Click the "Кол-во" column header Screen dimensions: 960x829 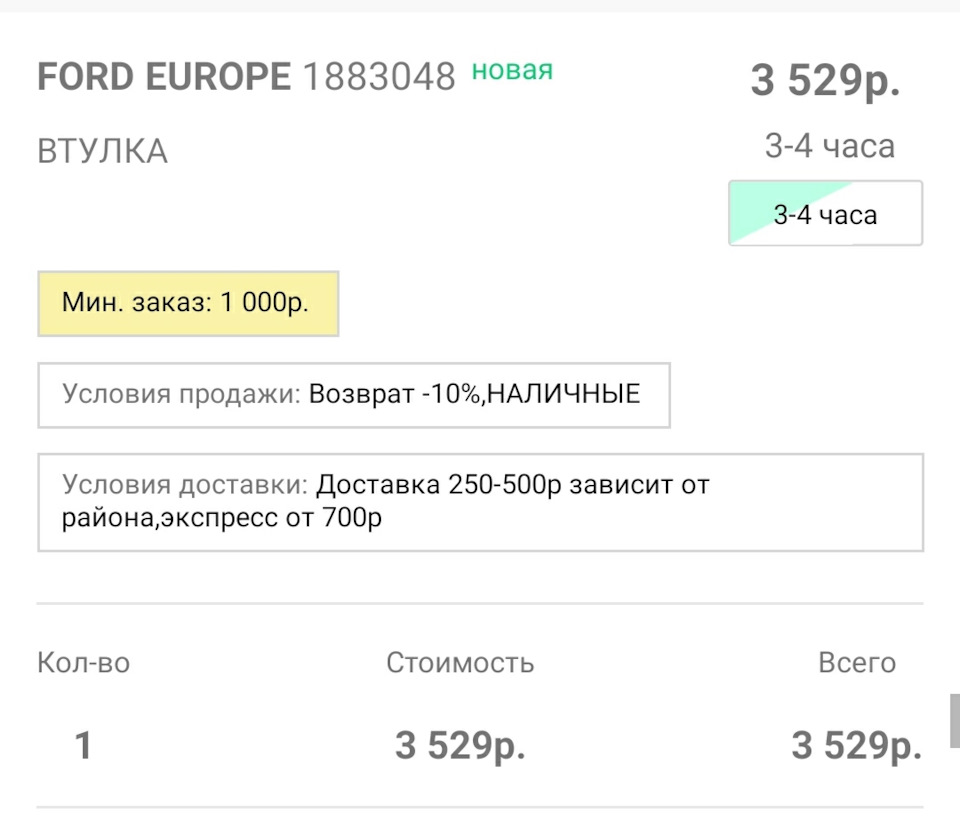point(83,662)
